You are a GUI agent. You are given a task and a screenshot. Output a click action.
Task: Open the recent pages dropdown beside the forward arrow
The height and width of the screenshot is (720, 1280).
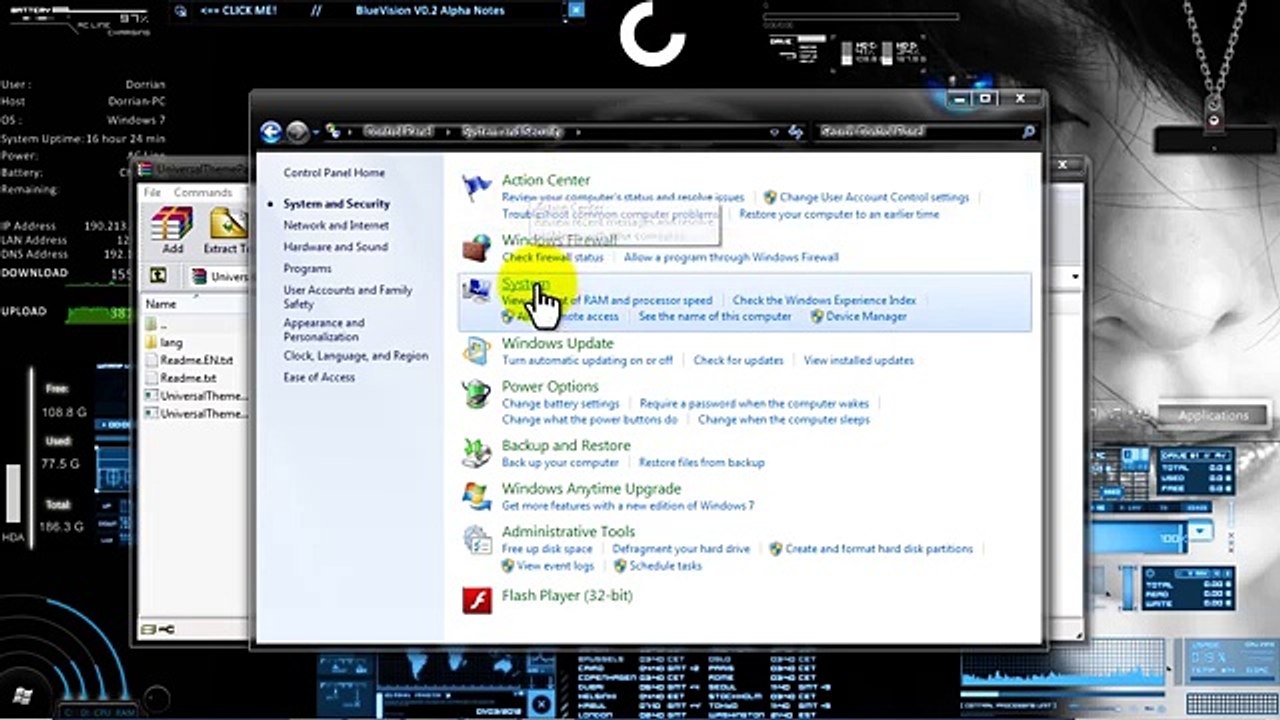pos(316,131)
